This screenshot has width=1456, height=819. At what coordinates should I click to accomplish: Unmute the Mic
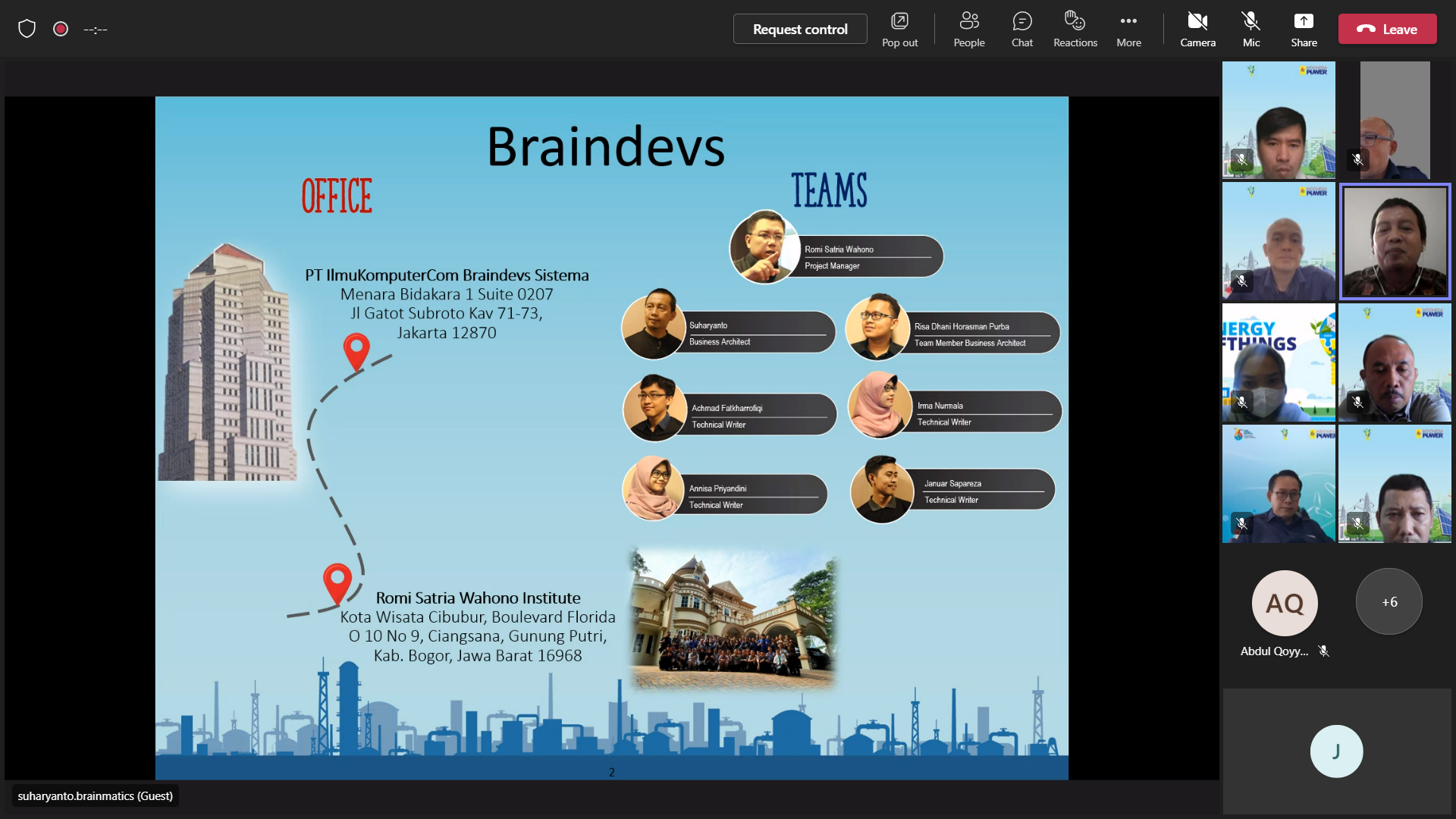(x=1250, y=29)
